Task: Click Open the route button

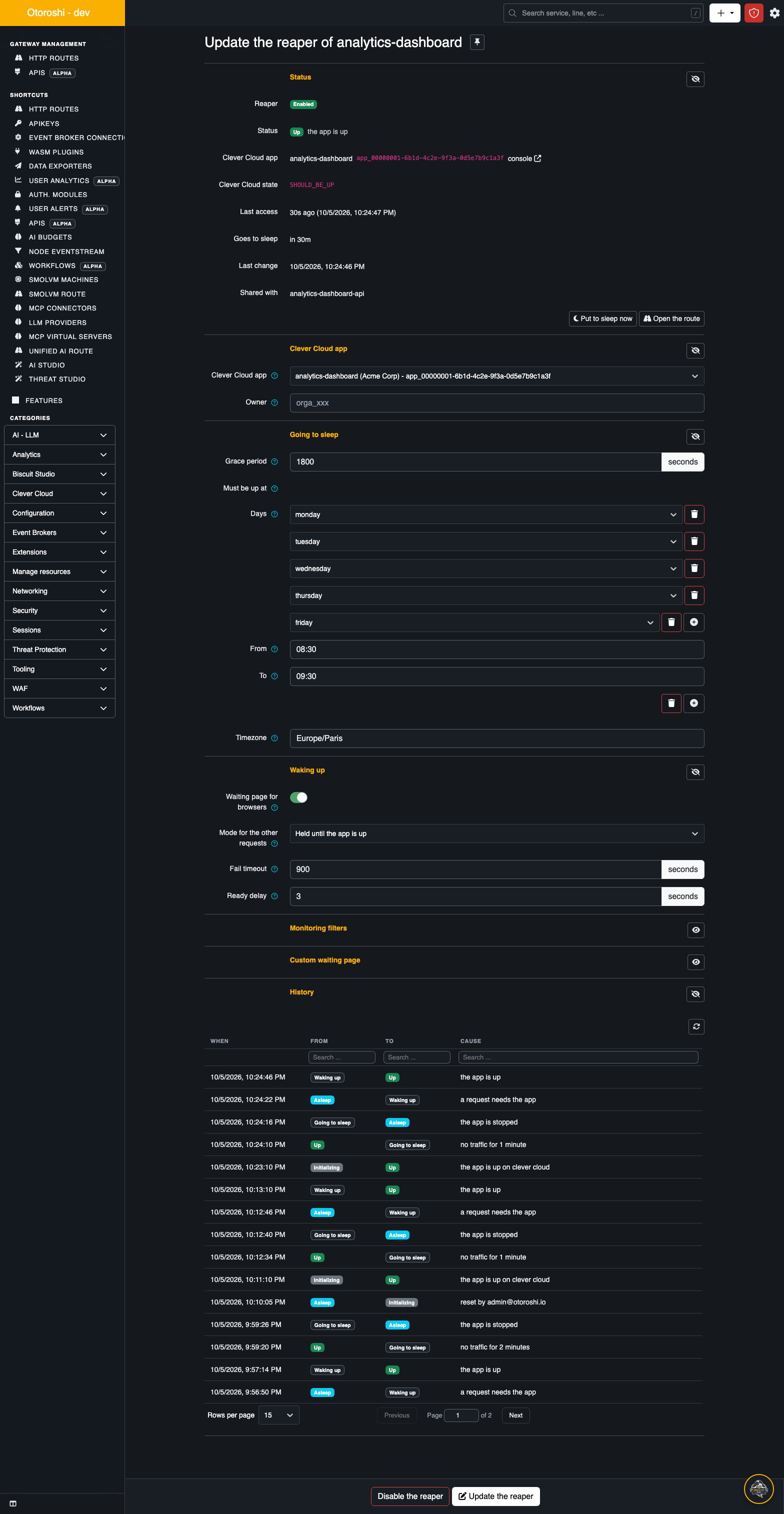Action: pyautogui.click(x=671, y=318)
